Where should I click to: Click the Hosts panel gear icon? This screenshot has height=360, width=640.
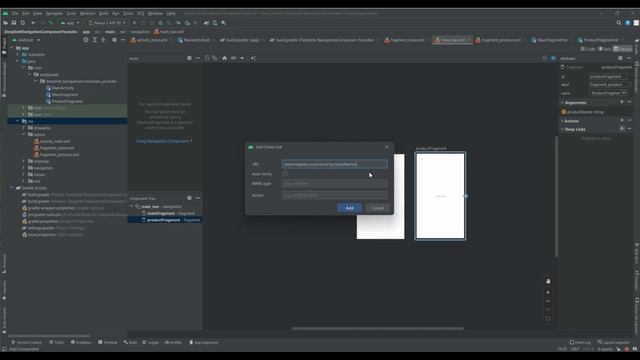click(x=189, y=58)
